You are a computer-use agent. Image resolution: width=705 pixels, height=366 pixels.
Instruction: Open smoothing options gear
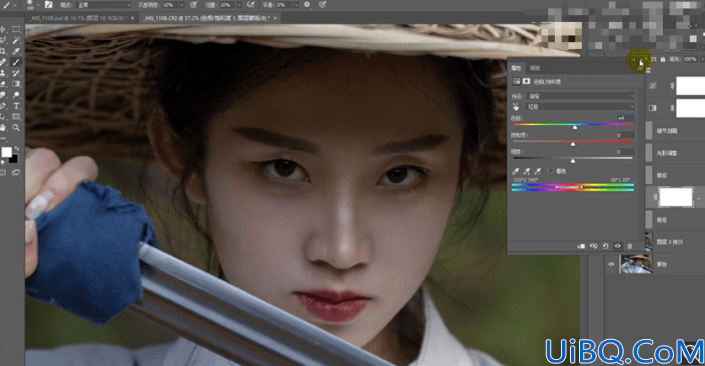click(307, 4)
